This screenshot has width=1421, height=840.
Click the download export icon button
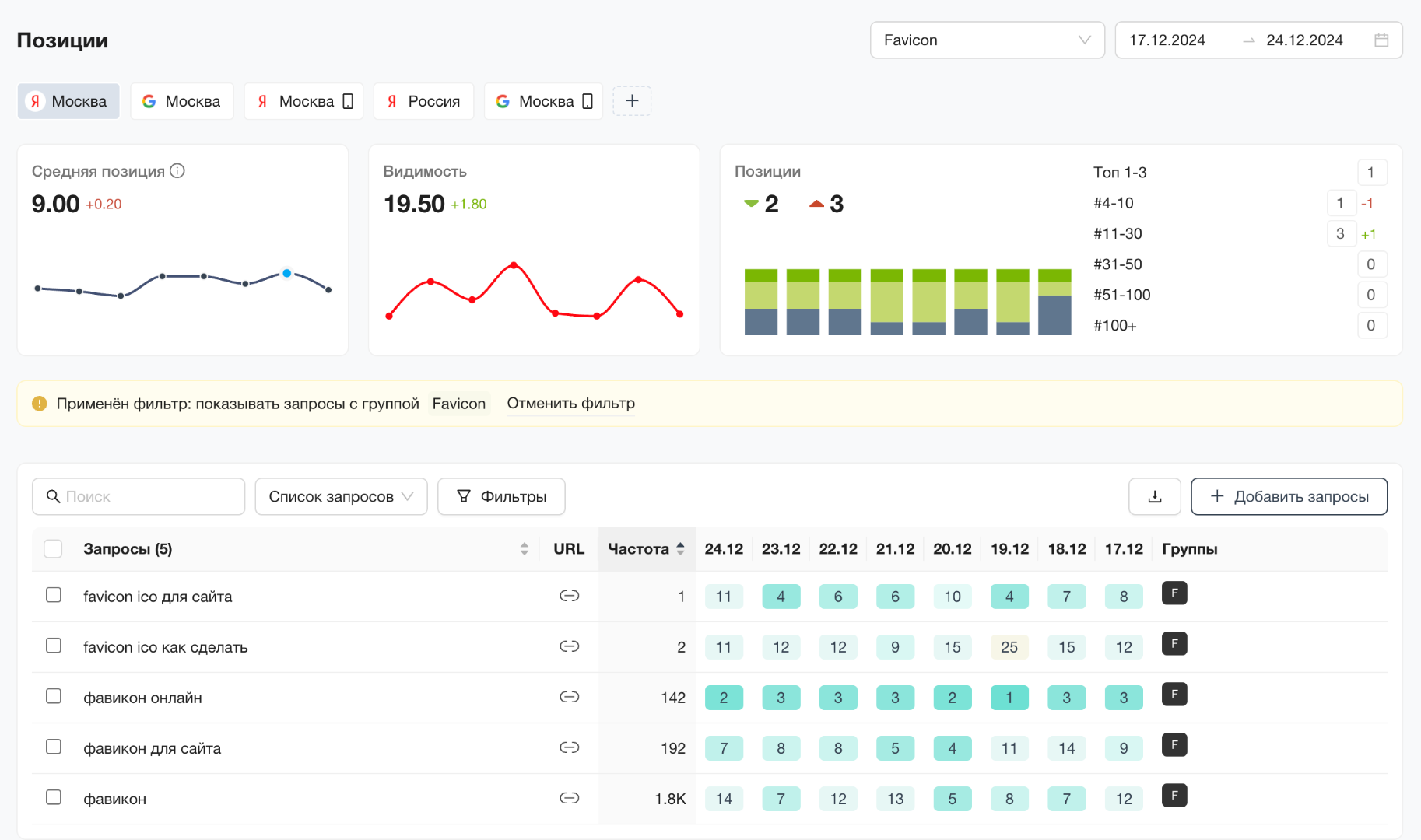(1154, 496)
